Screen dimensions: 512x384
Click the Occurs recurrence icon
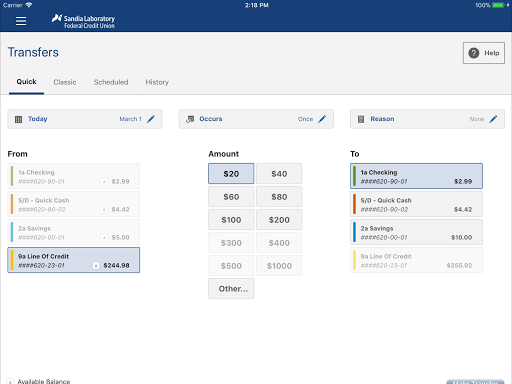pyautogui.click(x=190, y=119)
